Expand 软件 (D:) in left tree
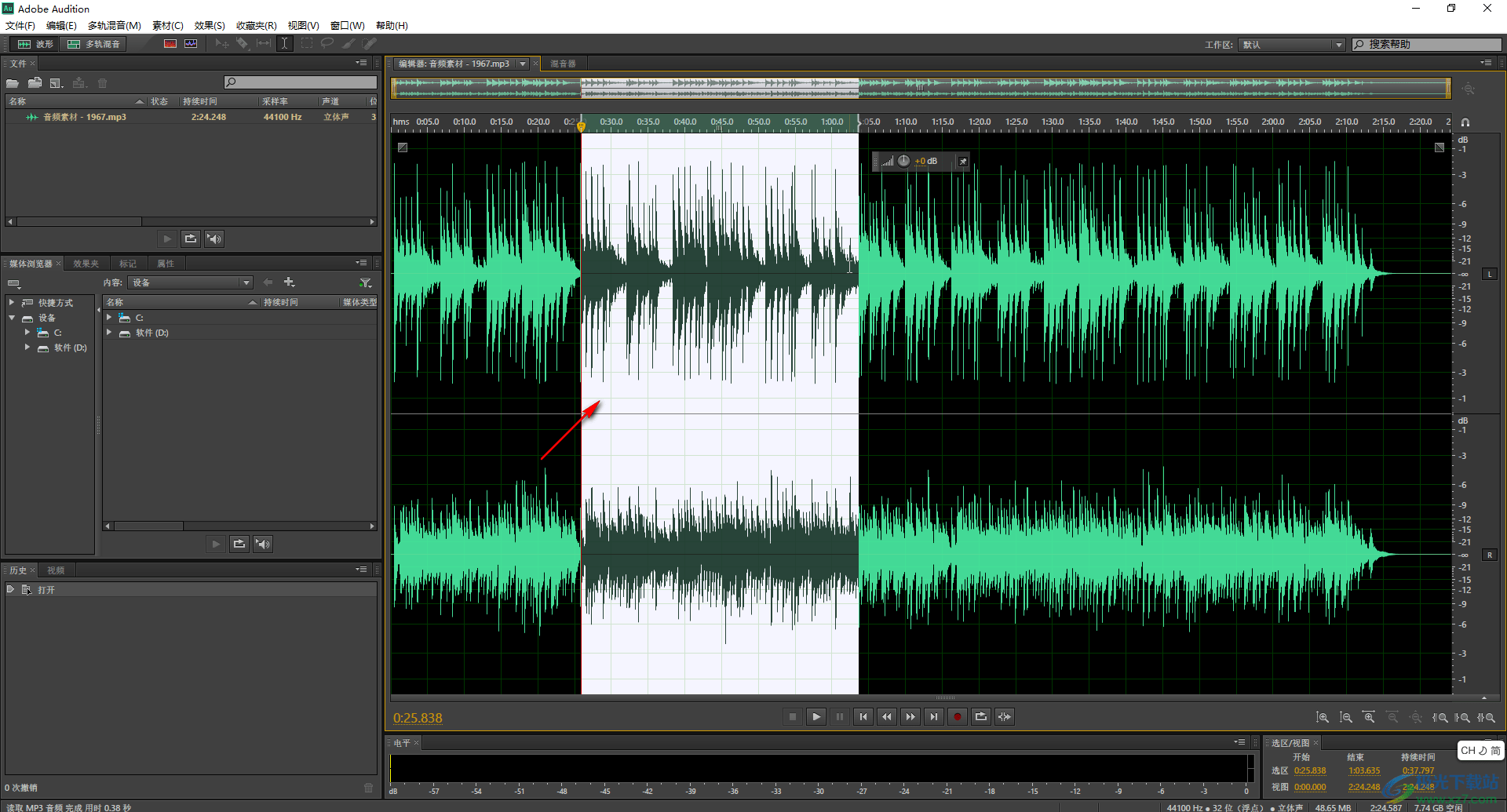The height and width of the screenshot is (812, 1507). click(27, 348)
